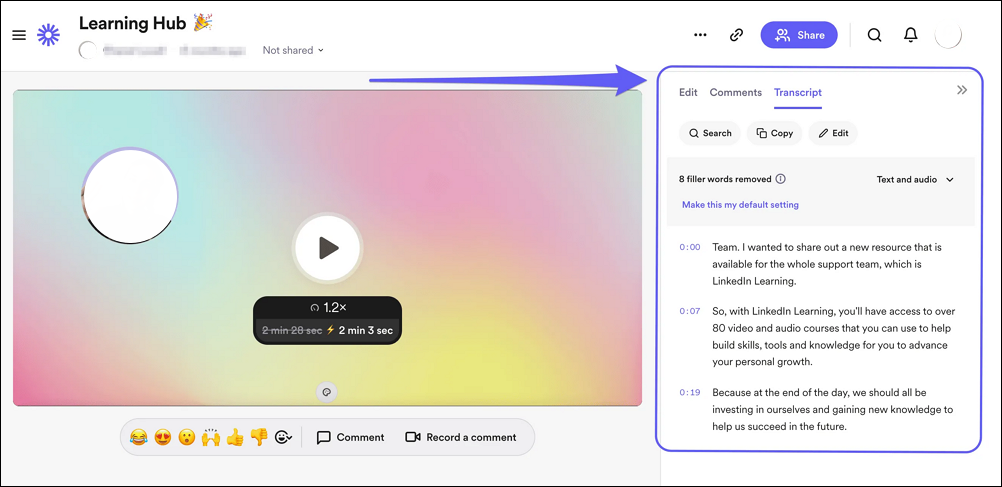Open Text and audio dropdown

click(x=915, y=180)
